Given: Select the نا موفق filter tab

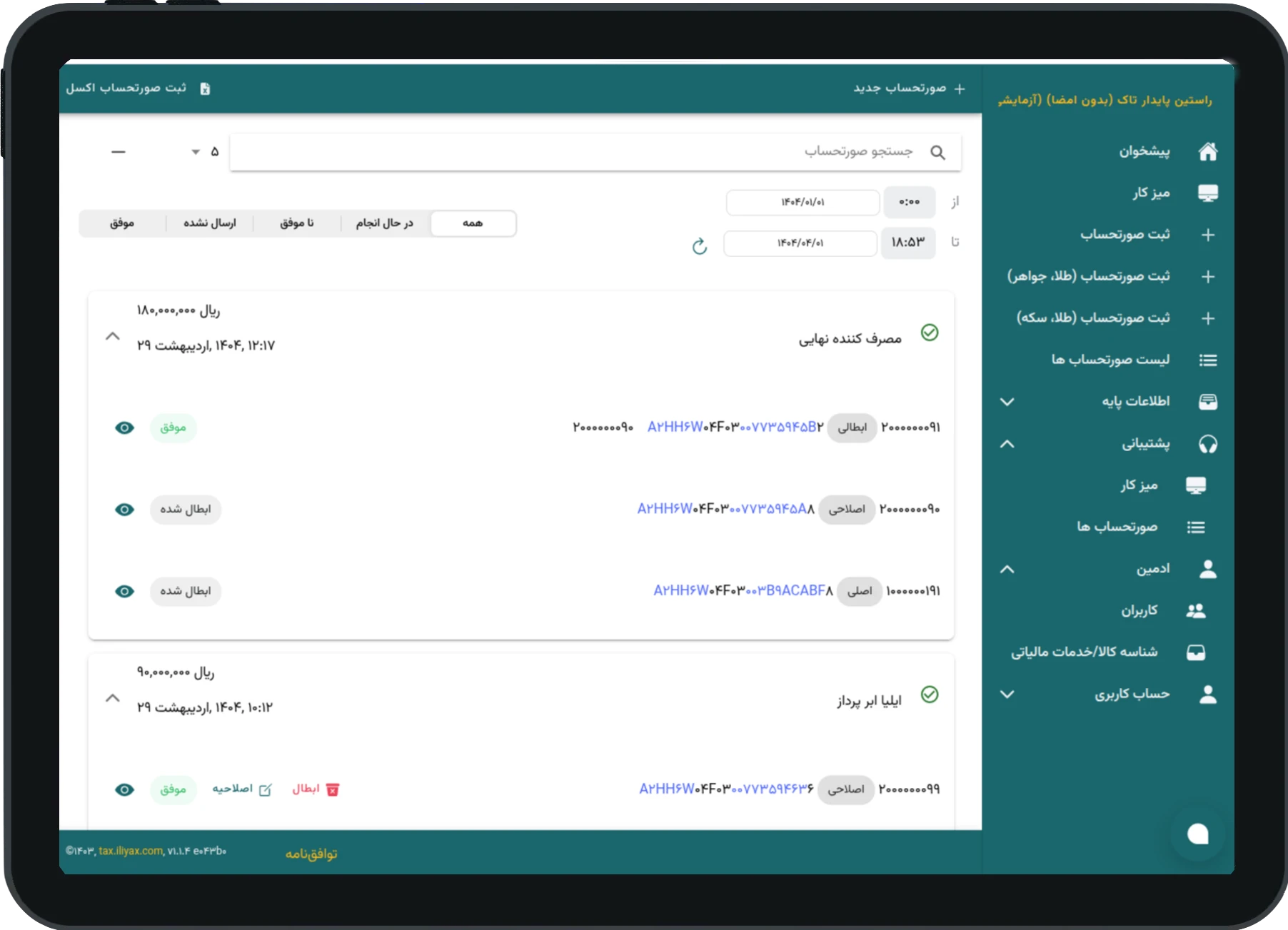Looking at the screenshot, I should coord(297,223).
